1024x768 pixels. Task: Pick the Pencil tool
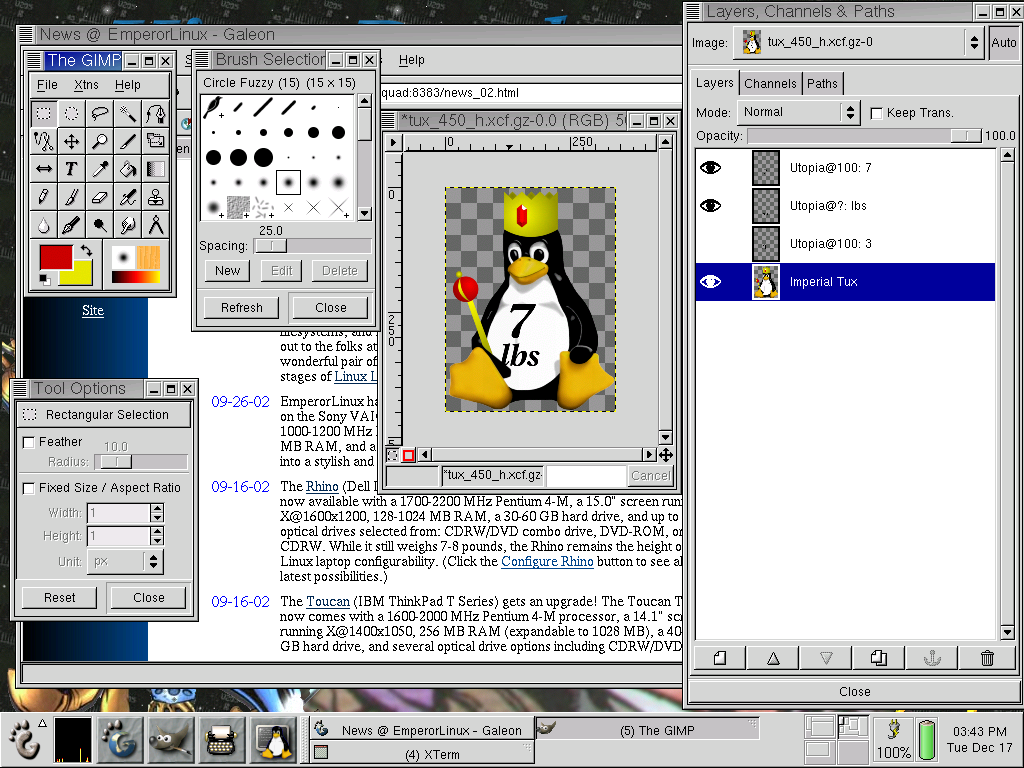(43, 197)
